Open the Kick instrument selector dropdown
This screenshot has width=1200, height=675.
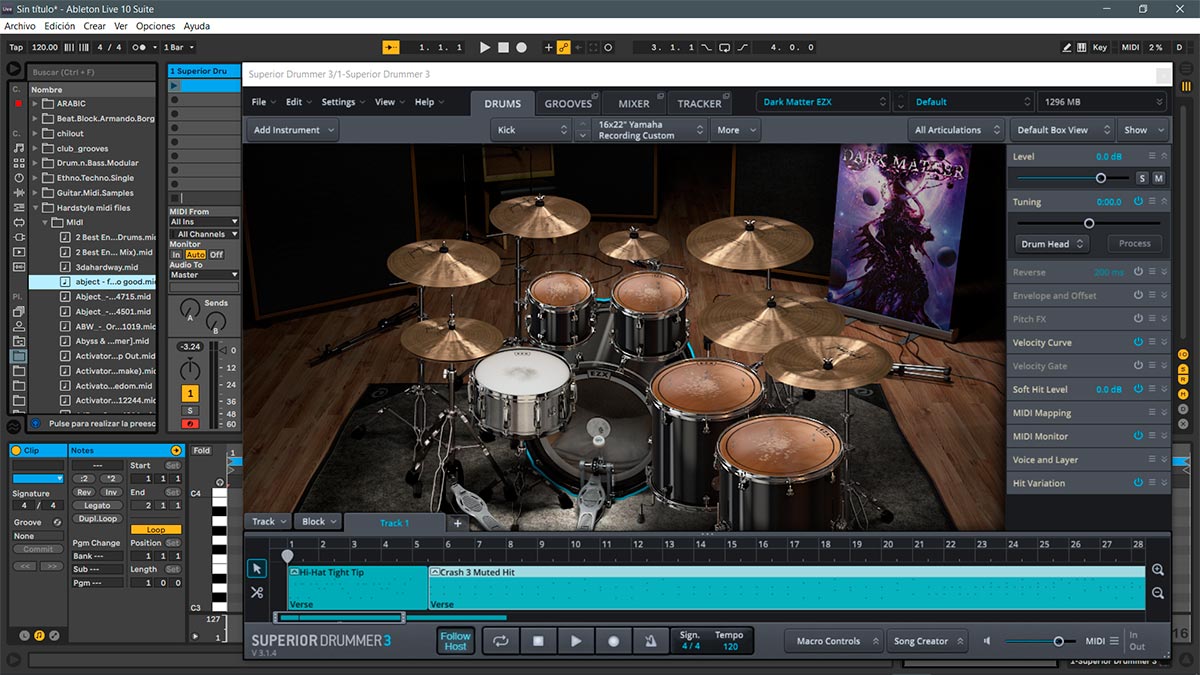532,130
